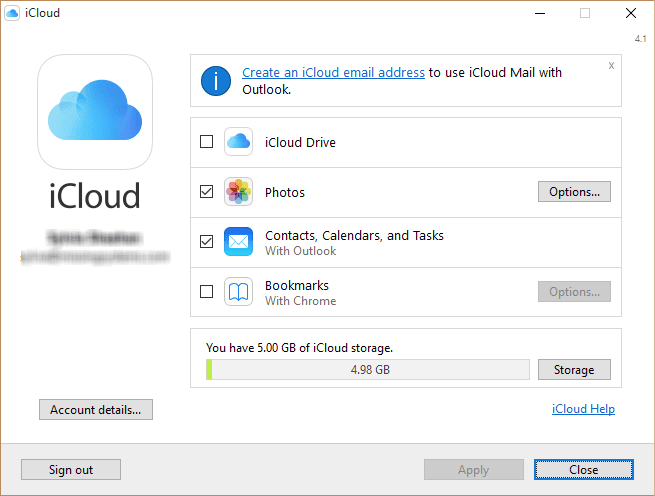The height and width of the screenshot is (496, 655).
Task: Click the "You have 5.00 GB of iCloud storage" text
Action: click(299, 348)
